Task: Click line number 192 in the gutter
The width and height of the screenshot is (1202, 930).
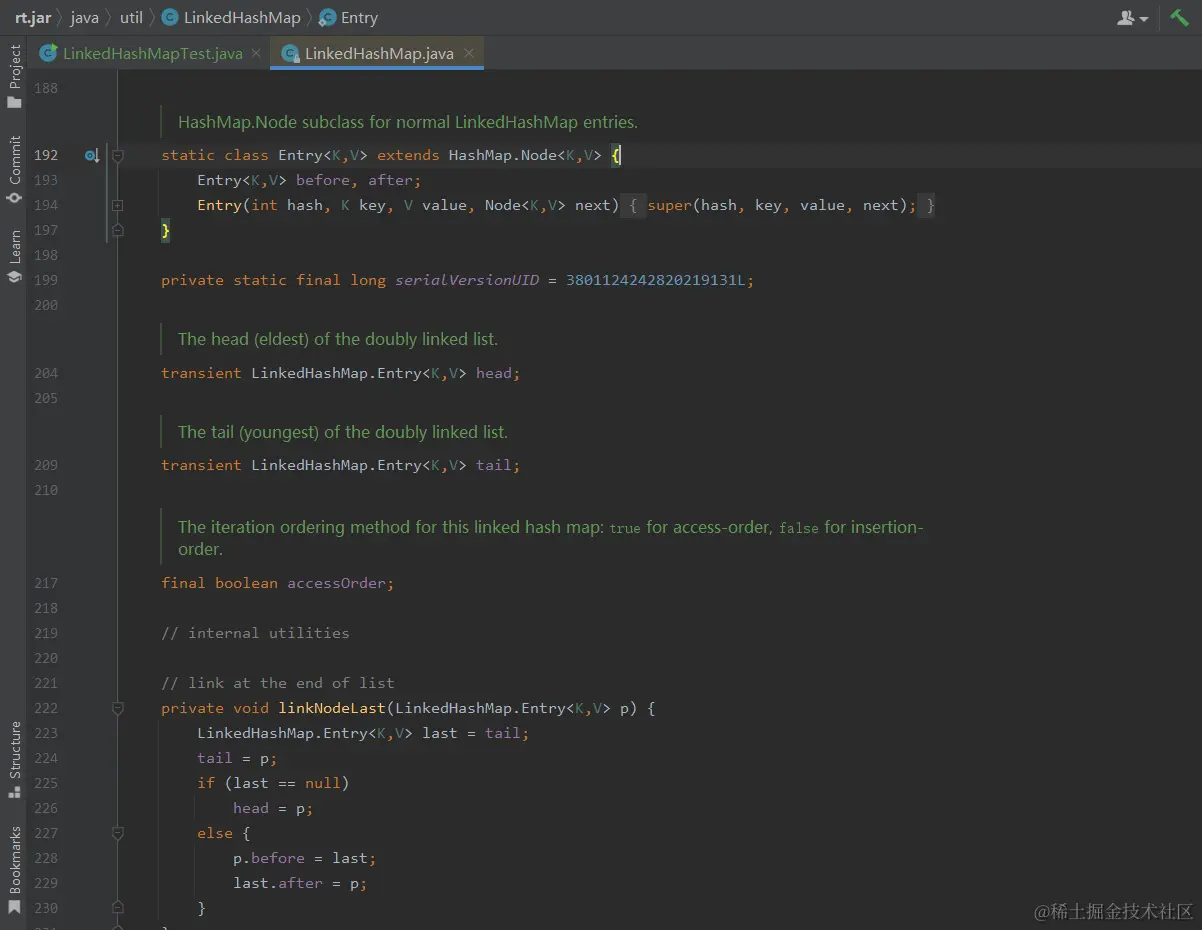Action: [46, 155]
